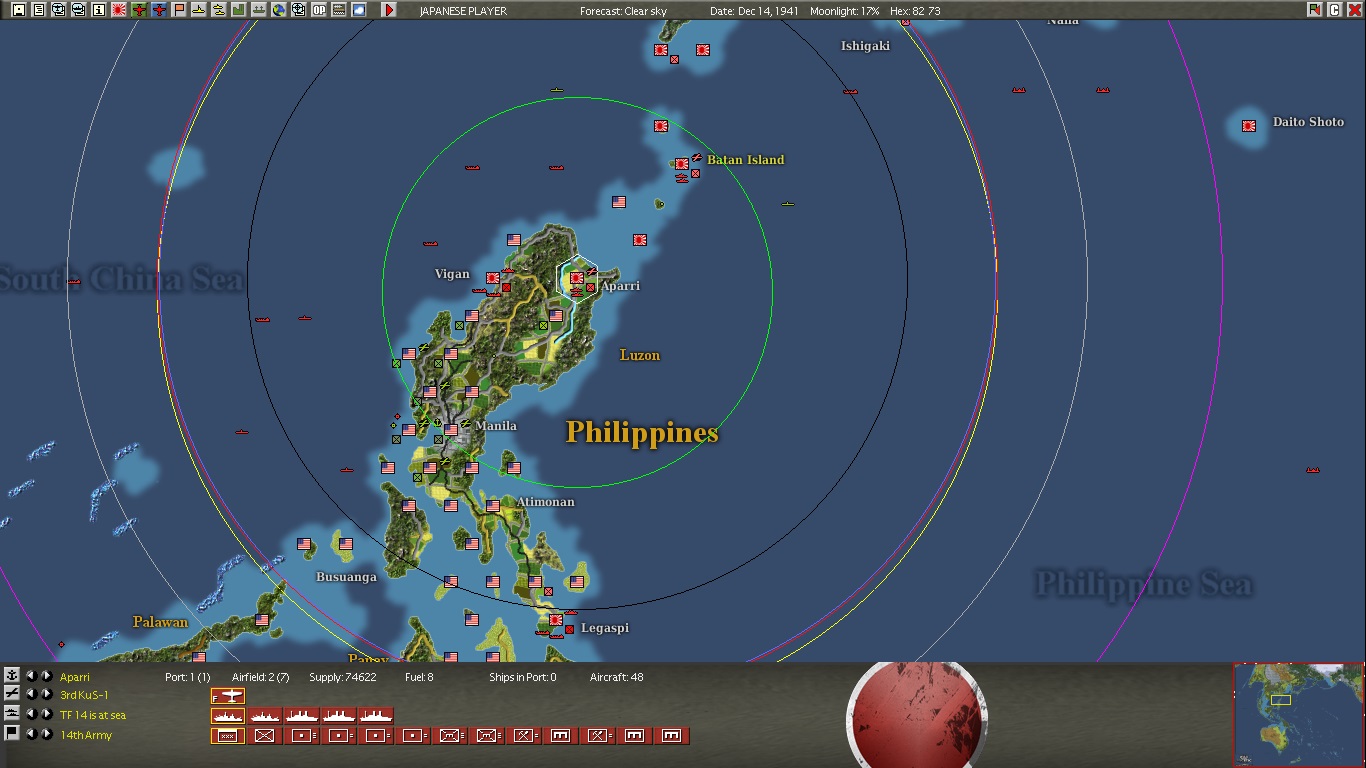The height and width of the screenshot is (768, 1366).
Task: Click the 'Airfield: 2 (7)' value
Action: [x=261, y=677]
